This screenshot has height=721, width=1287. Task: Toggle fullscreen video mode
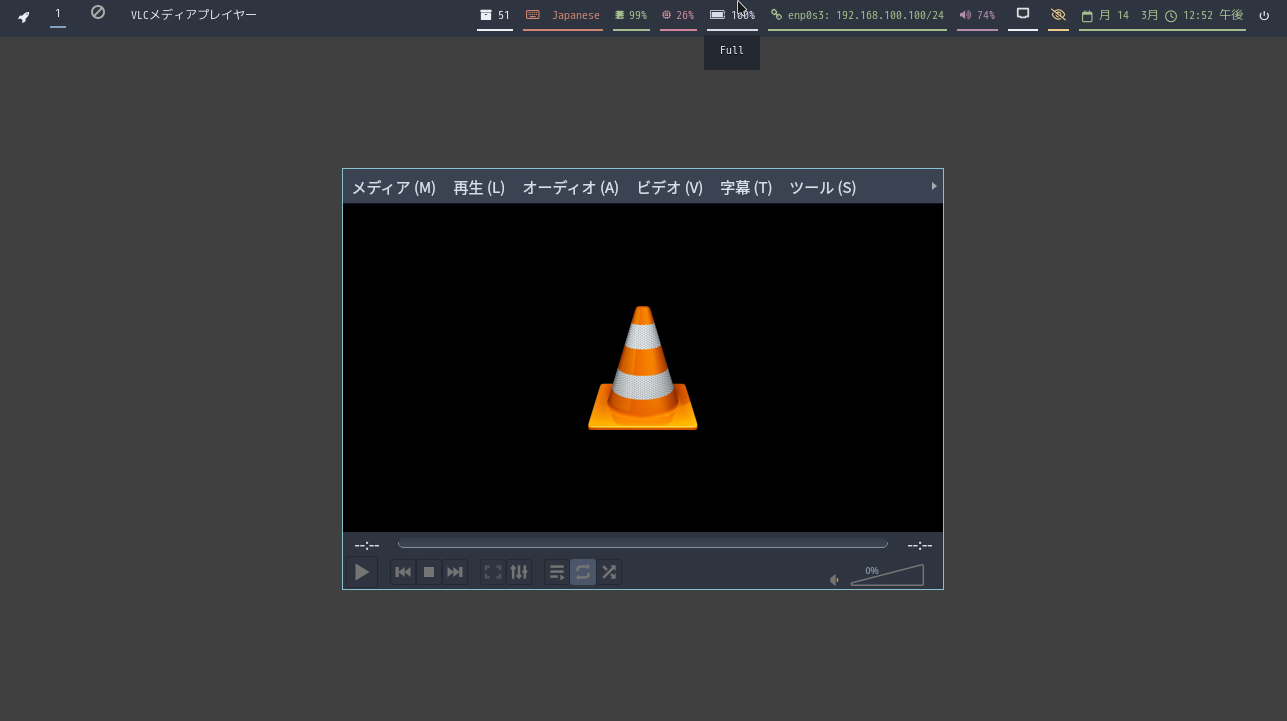(x=493, y=572)
